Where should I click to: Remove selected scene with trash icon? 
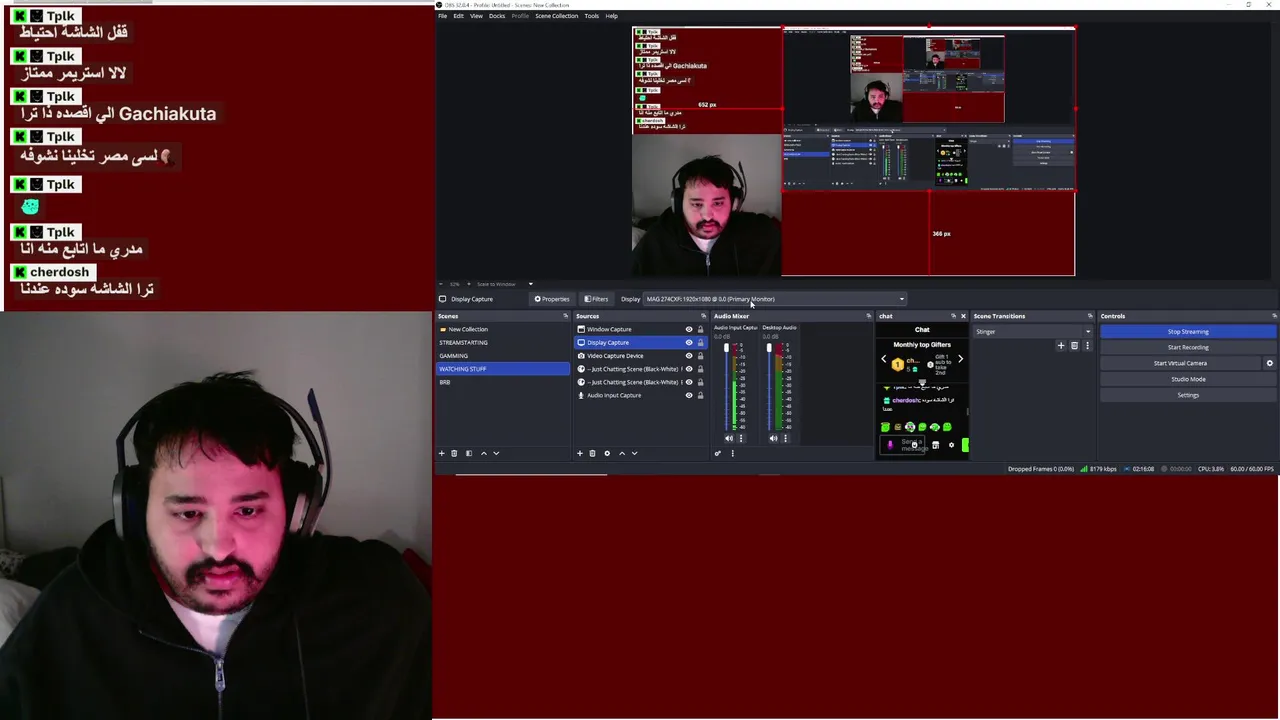(454, 453)
